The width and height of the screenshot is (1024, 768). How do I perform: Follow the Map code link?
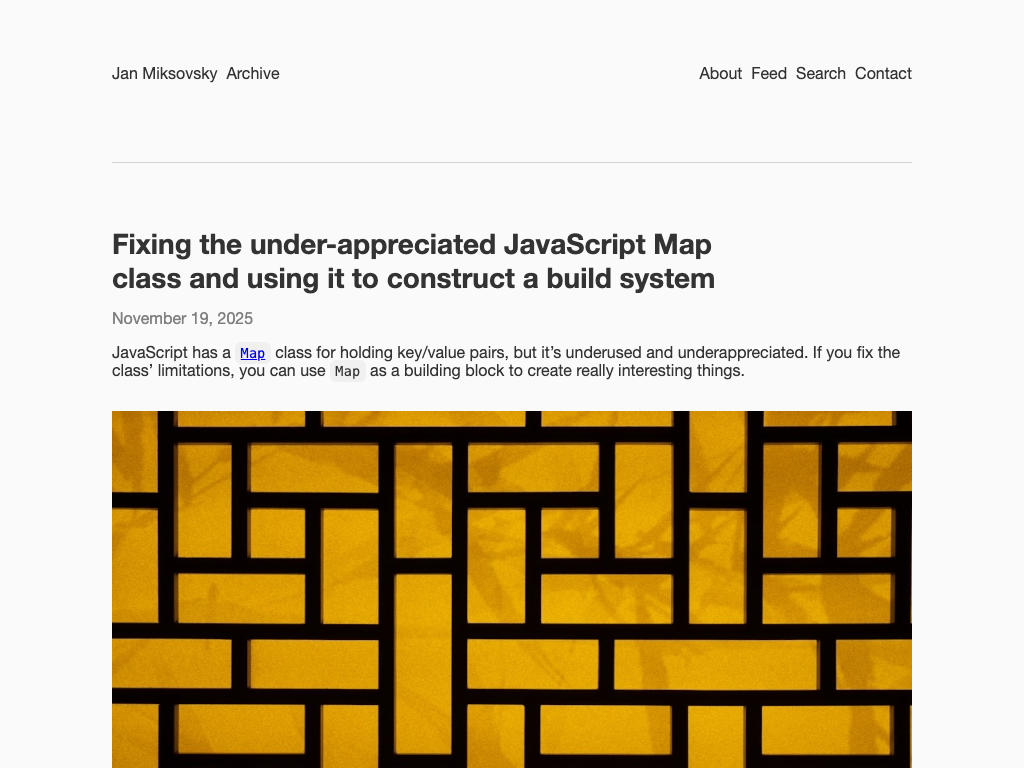pyautogui.click(x=253, y=353)
